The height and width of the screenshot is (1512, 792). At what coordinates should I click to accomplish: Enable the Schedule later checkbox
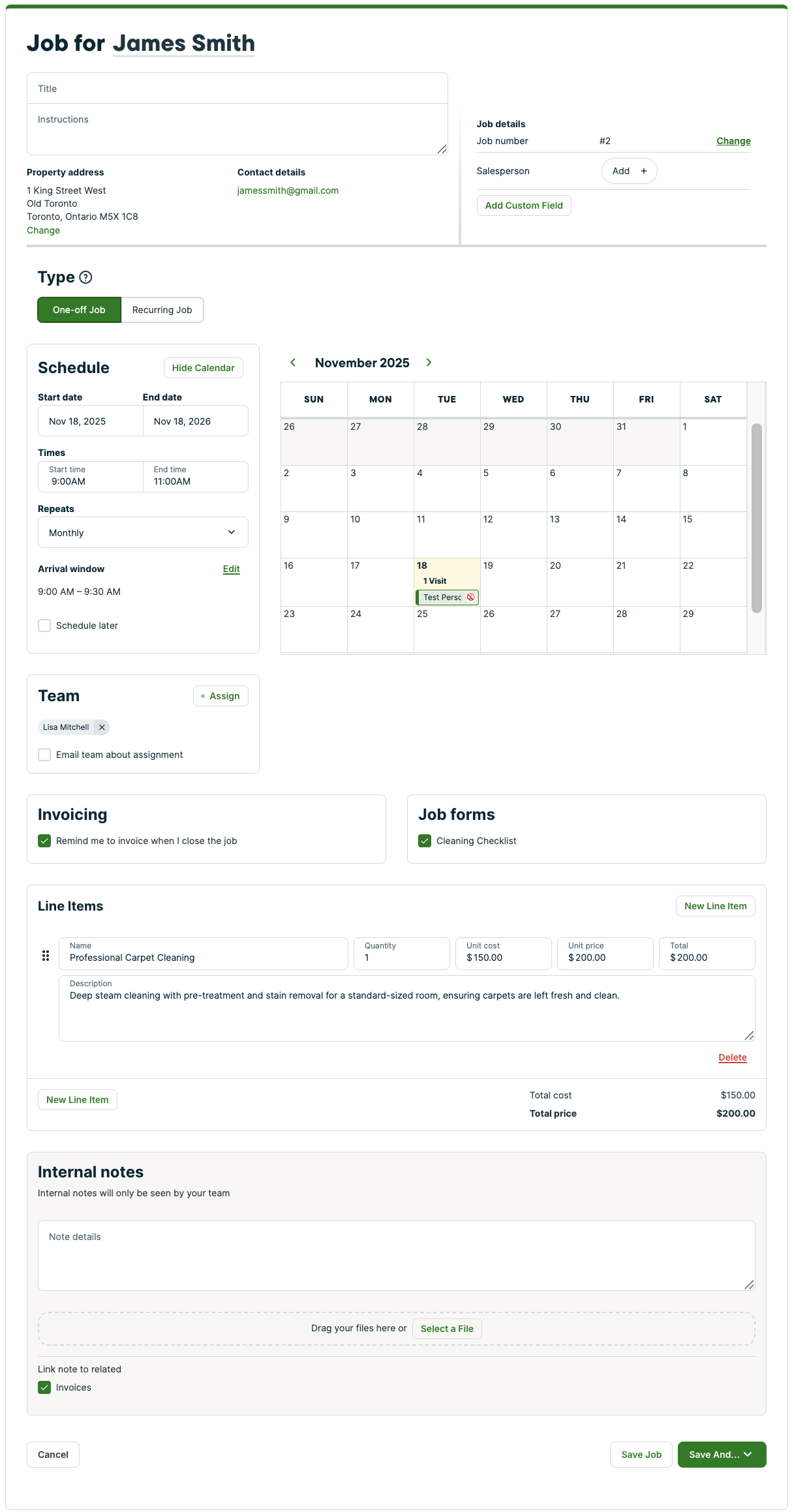tap(44, 626)
